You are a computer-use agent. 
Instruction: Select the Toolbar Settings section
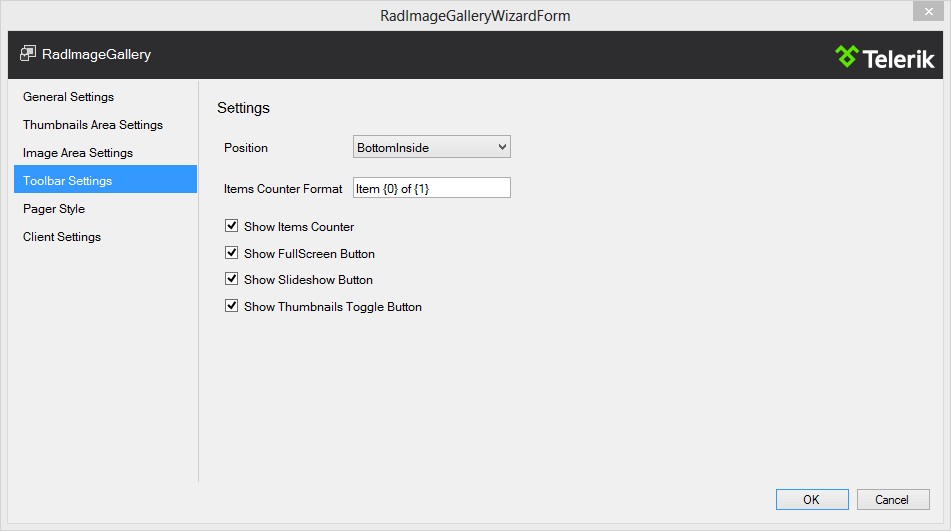pos(68,181)
